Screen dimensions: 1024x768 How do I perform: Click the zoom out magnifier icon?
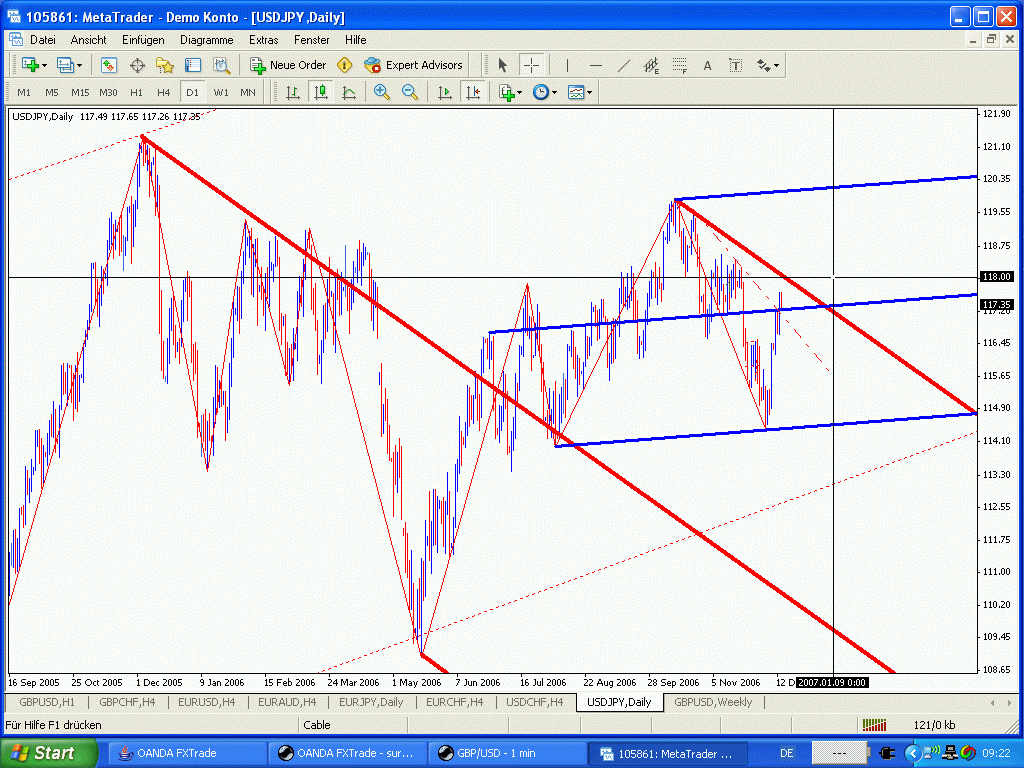409,92
